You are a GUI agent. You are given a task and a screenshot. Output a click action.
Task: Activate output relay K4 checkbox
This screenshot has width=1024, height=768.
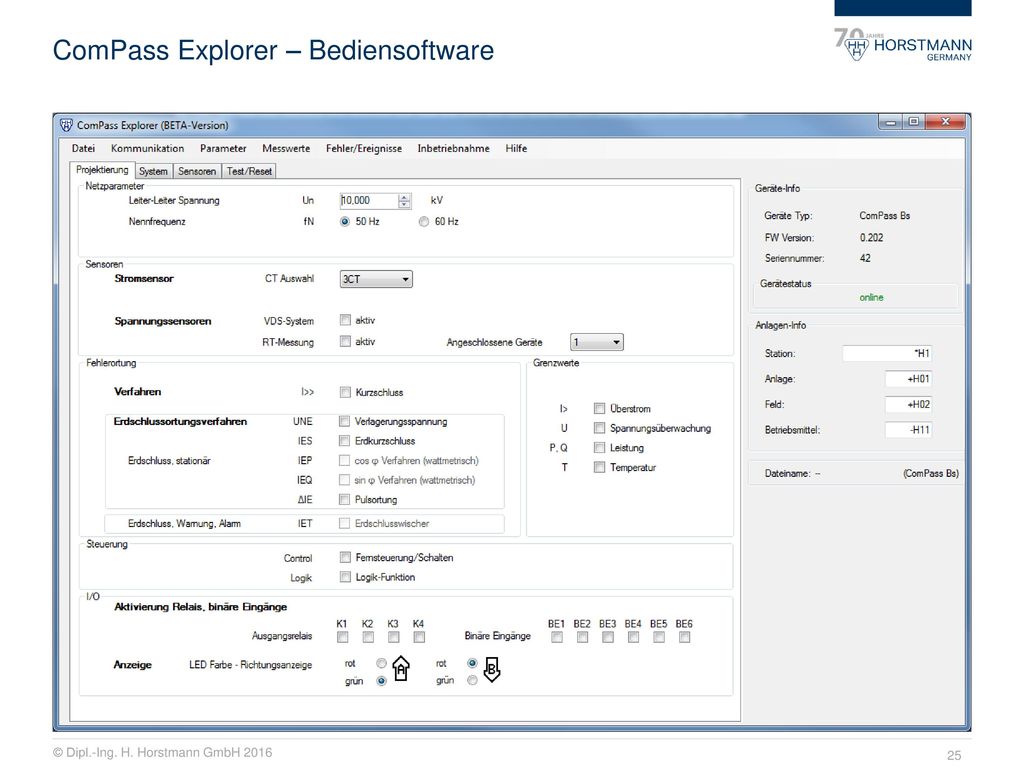pyautogui.click(x=419, y=637)
